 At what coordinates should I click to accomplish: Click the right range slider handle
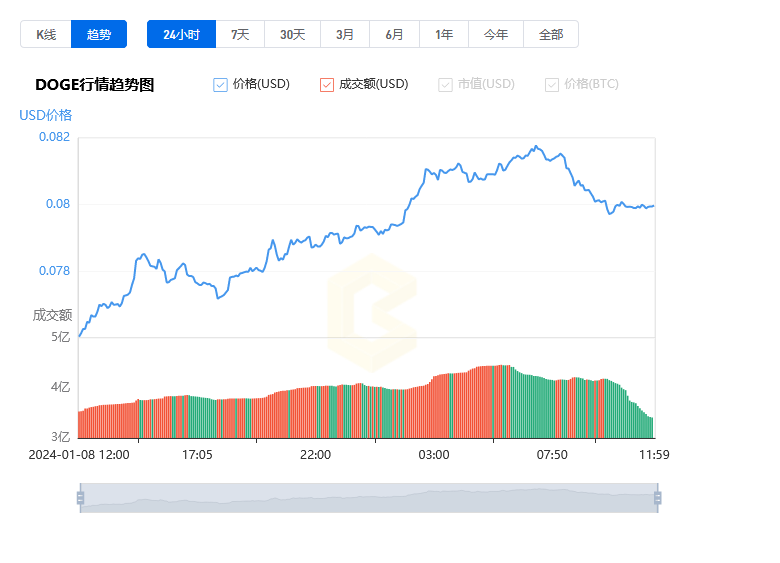pos(657,498)
